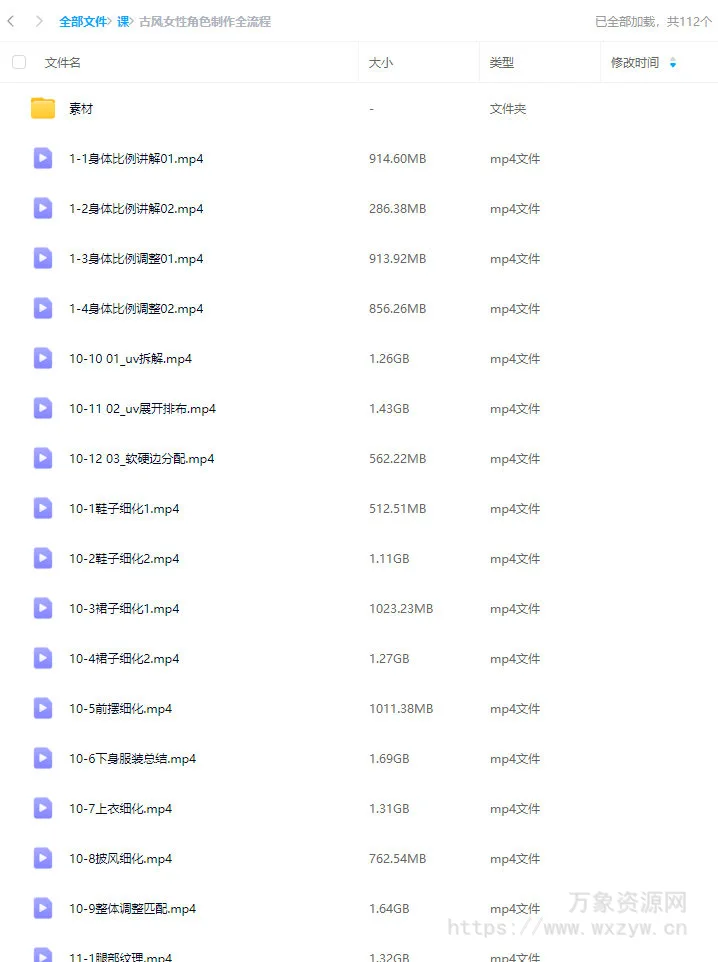
Task: Toggle the 修改时间 sort arrows
Action: (x=673, y=63)
